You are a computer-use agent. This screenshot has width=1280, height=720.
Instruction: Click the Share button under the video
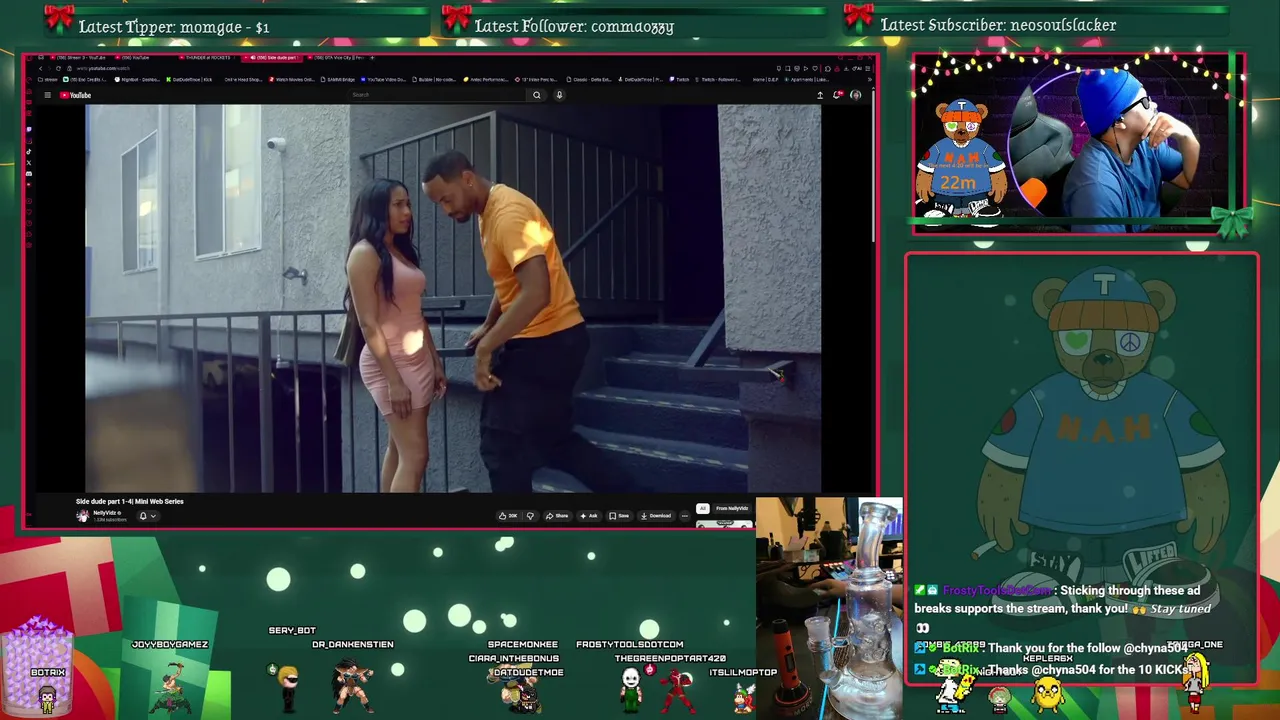(x=556, y=516)
